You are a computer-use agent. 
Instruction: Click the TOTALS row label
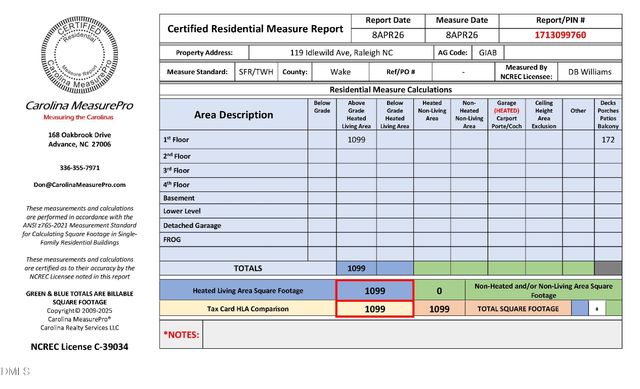[x=248, y=268]
